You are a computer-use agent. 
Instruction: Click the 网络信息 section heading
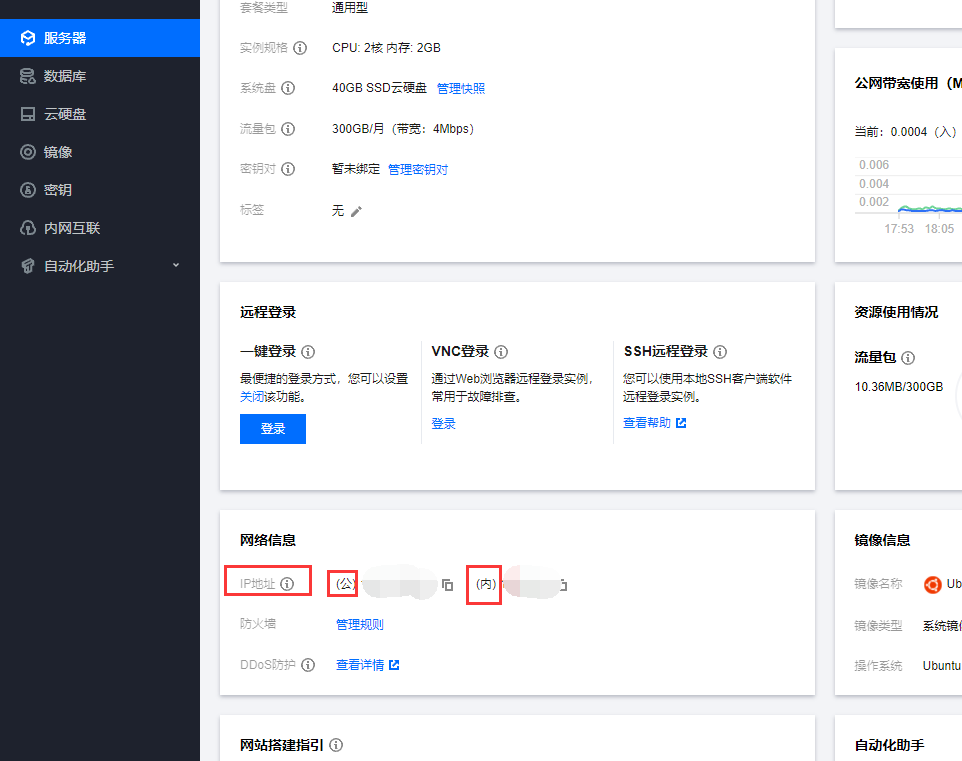coord(268,540)
